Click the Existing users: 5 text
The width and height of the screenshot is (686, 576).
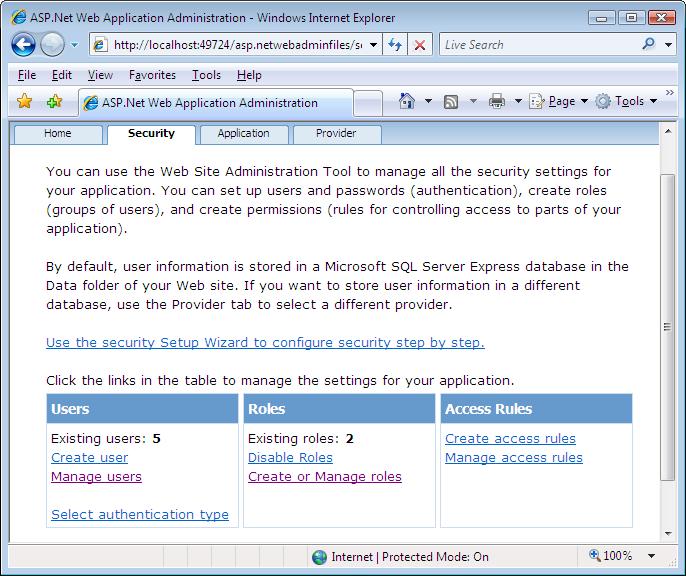click(x=106, y=438)
